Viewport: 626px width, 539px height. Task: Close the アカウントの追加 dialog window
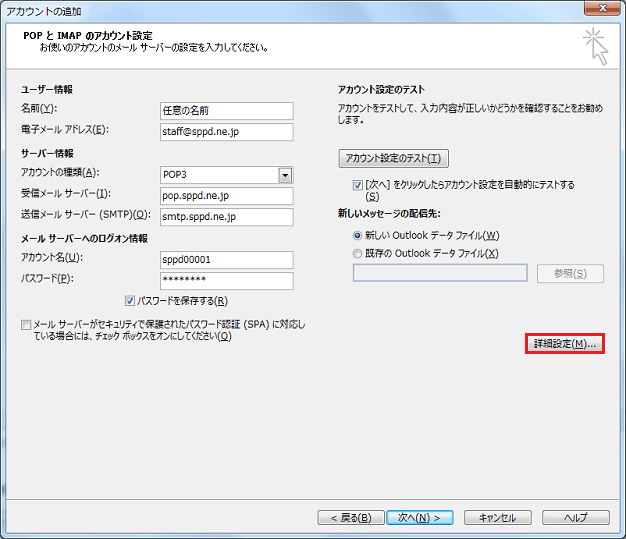[x=601, y=10]
